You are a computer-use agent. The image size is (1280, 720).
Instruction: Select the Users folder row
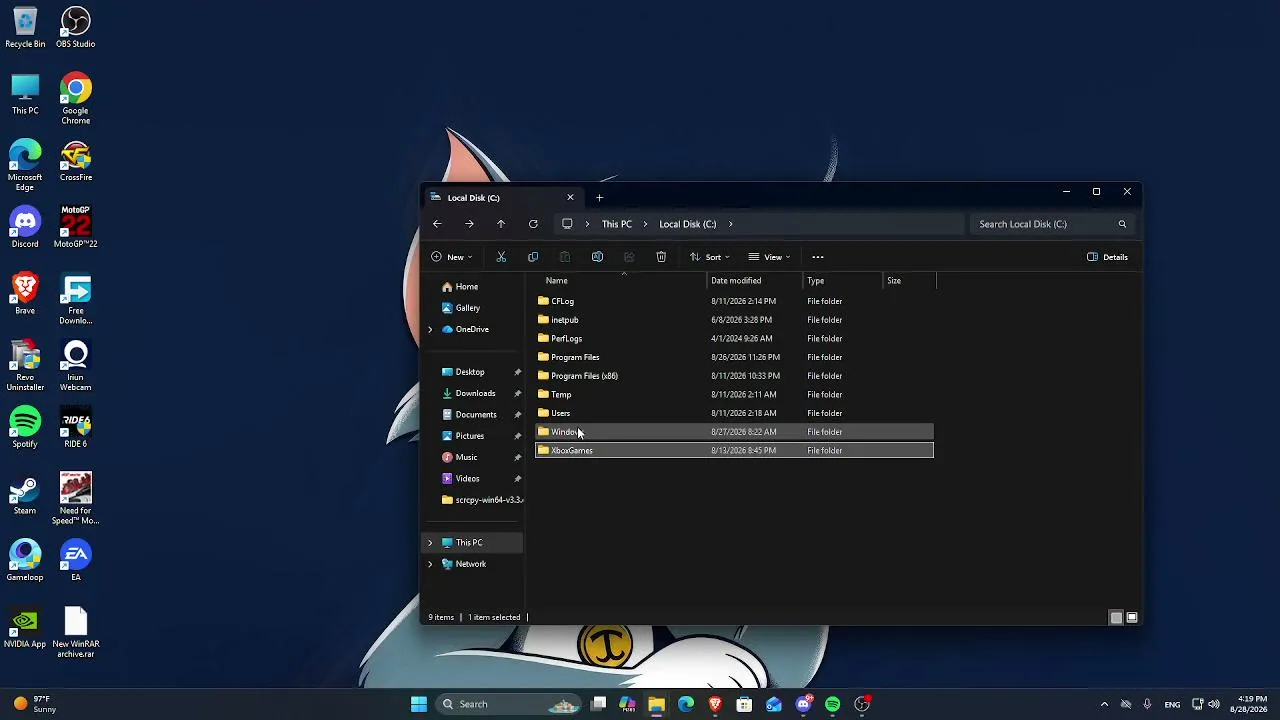[x=734, y=413]
